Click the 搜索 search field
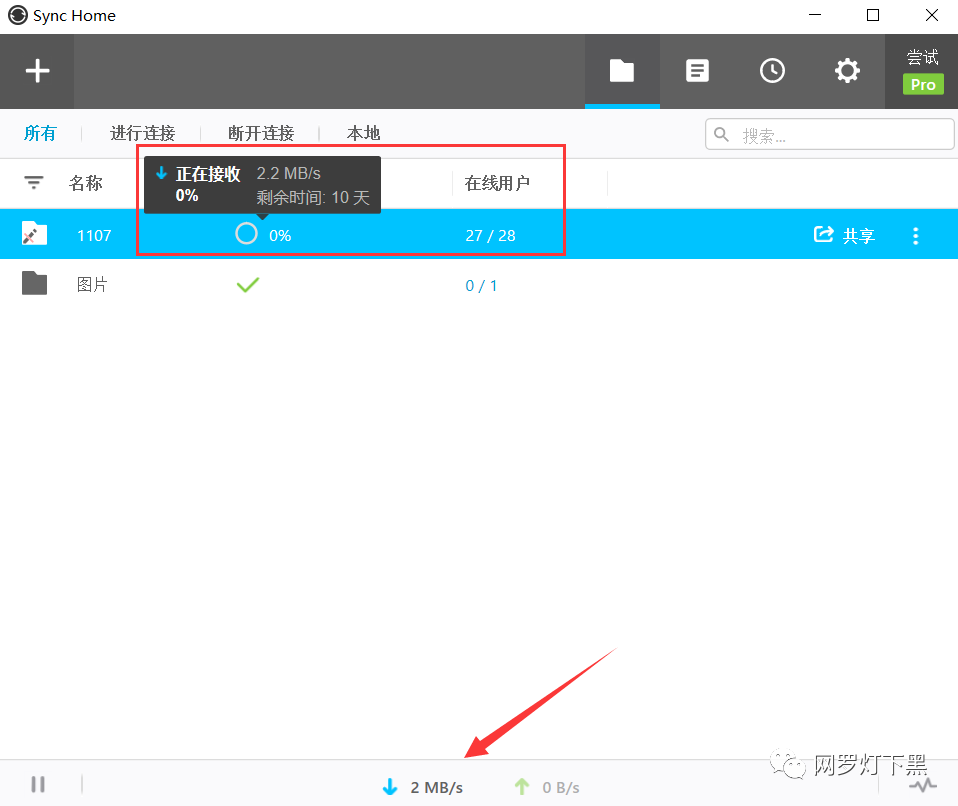958x806 pixels. [829, 134]
